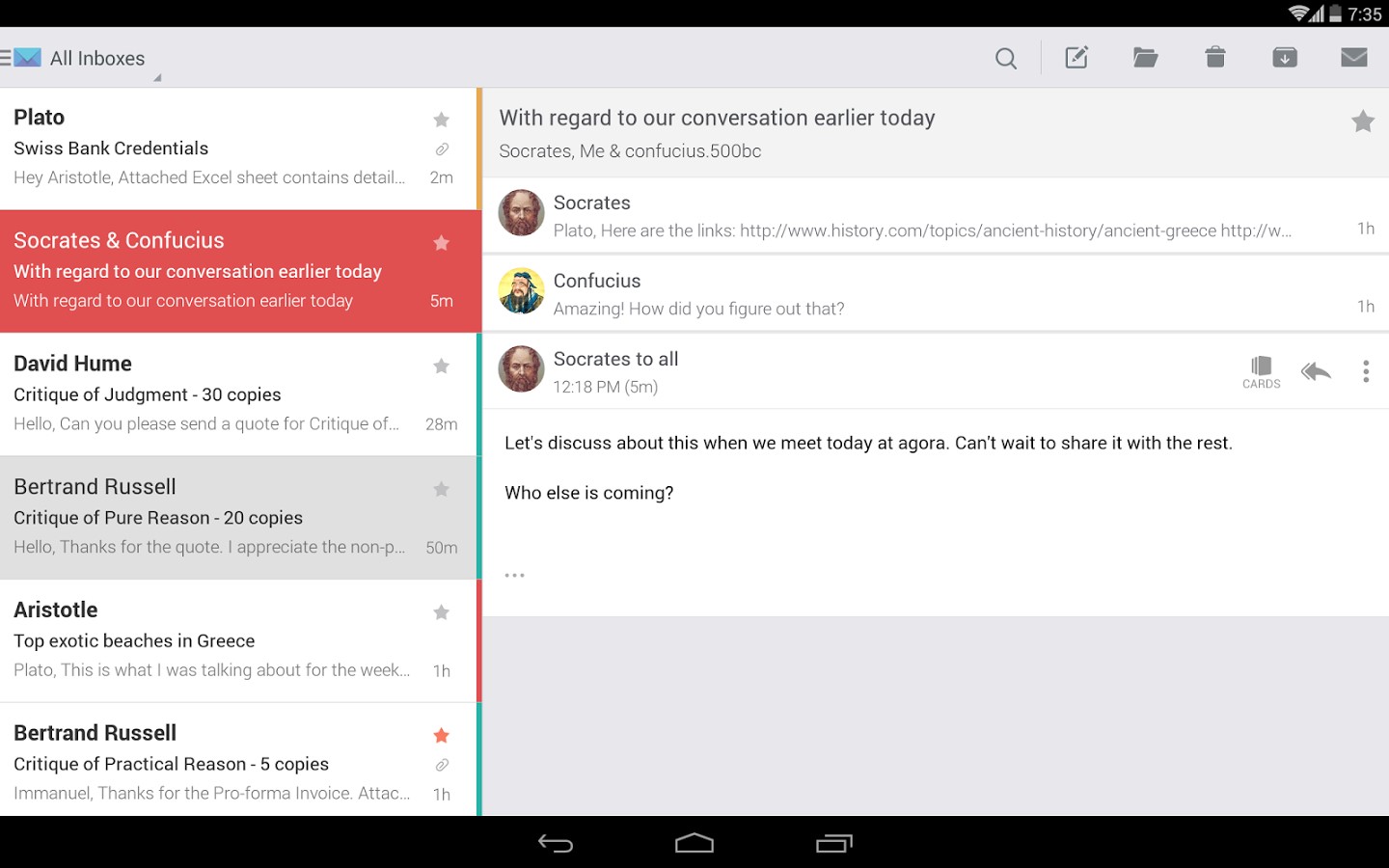1389x868 pixels.
Task: Tap the Android home button
Action: (x=694, y=844)
